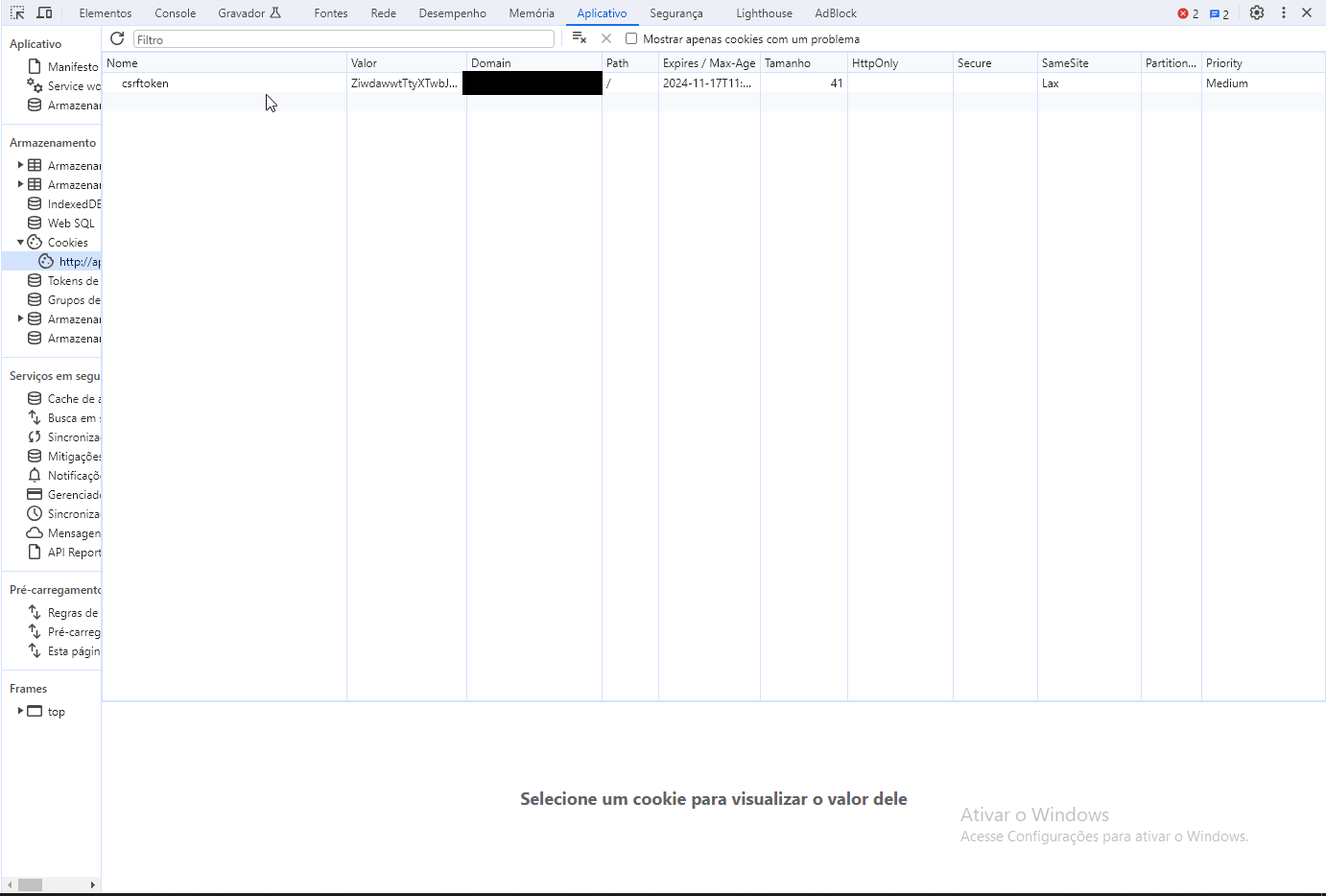Open DevTools settings gear
Image resolution: width=1326 pixels, height=896 pixels.
pyautogui.click(x=1257, y=13)
